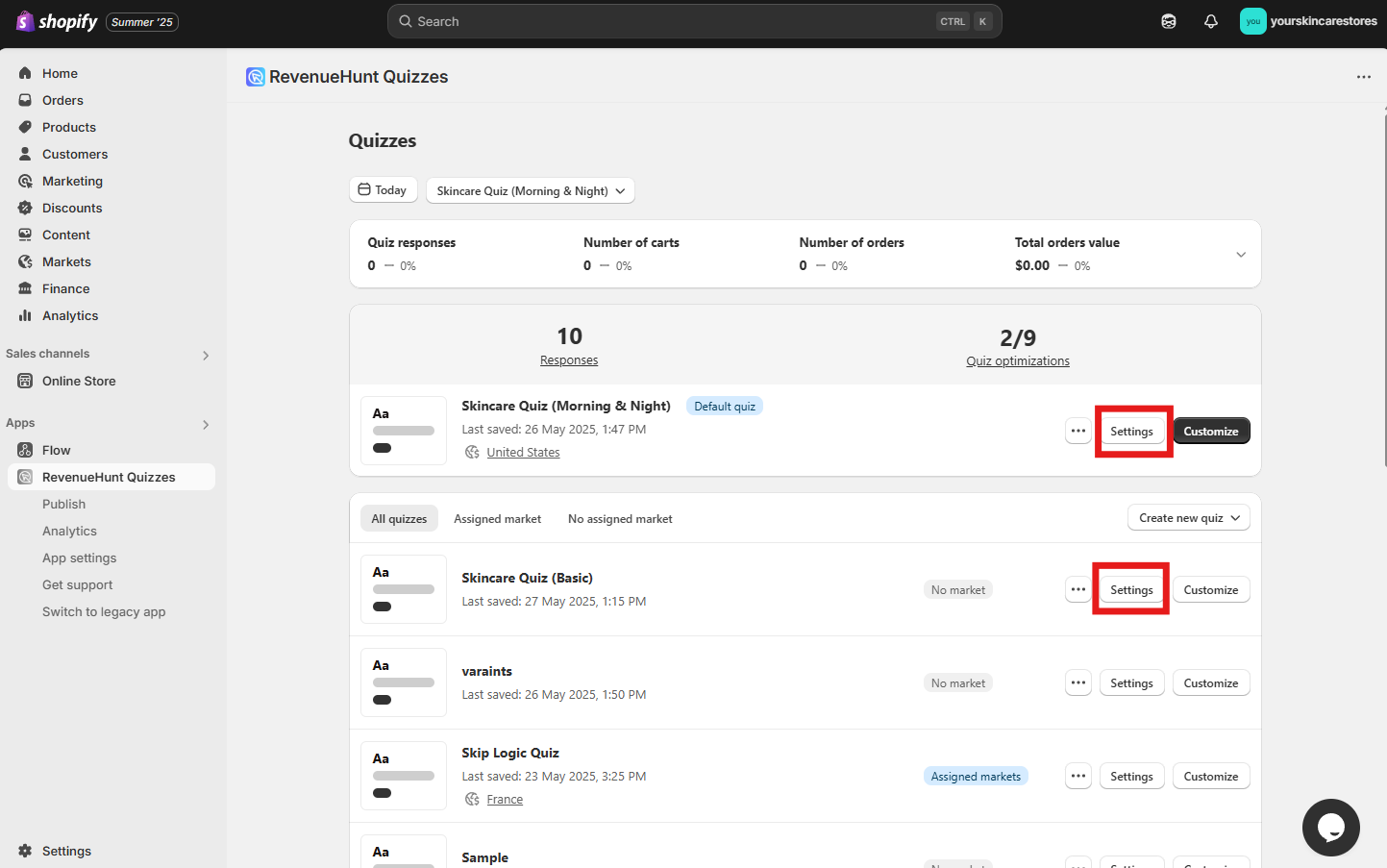Customize the varaints quiz
This screenshot has height=868, width=1387.
[x=1211, y=682]
